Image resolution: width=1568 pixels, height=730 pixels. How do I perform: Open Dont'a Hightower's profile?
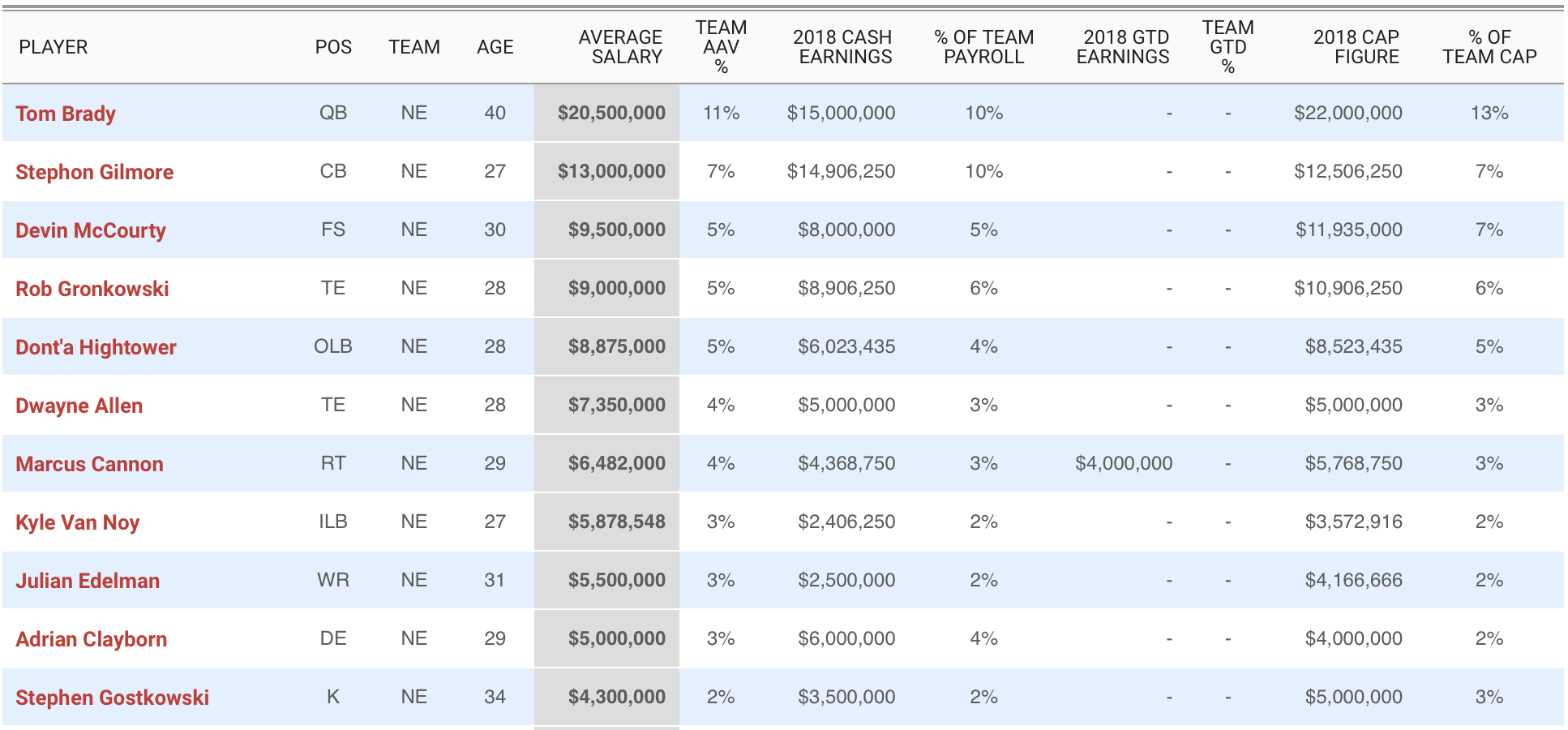click(x=96, y=347)
